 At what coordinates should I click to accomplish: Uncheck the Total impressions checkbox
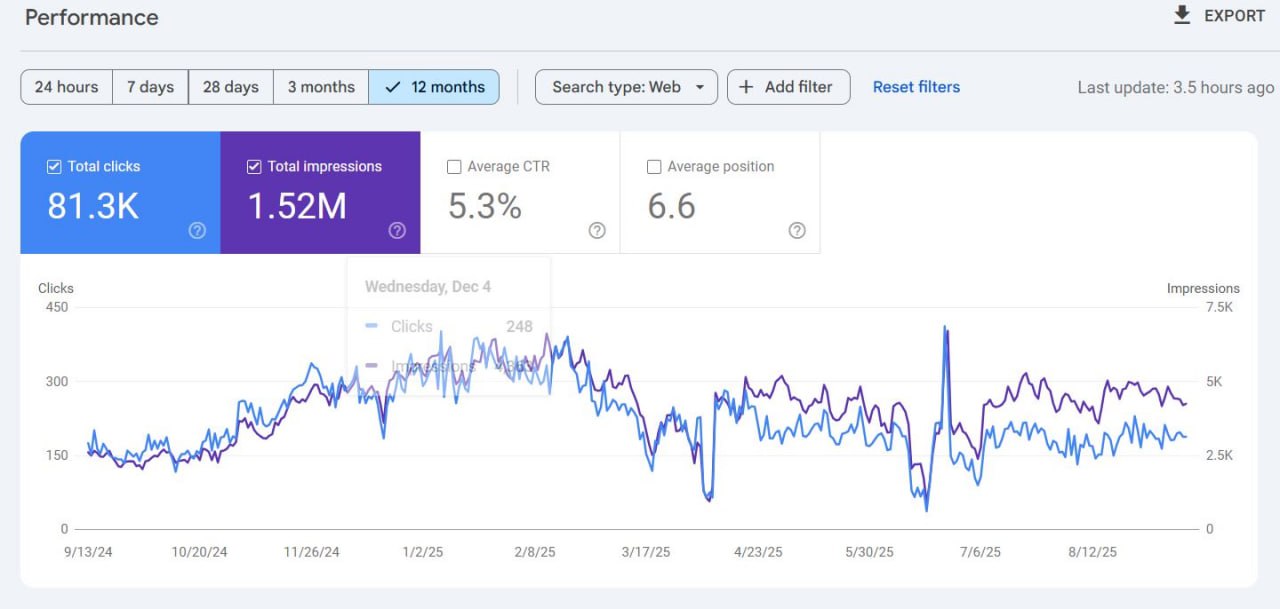(x=254, y=167)
